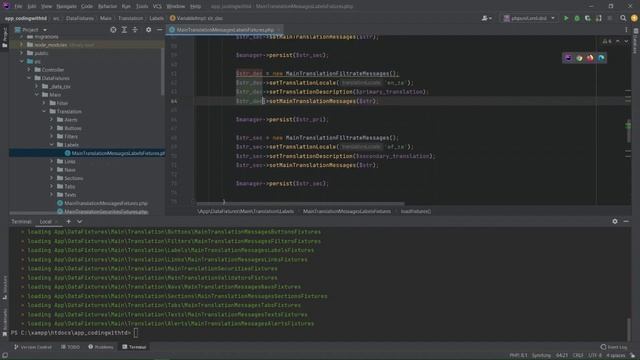Click the green Debug bug icon

click(577, 18)
